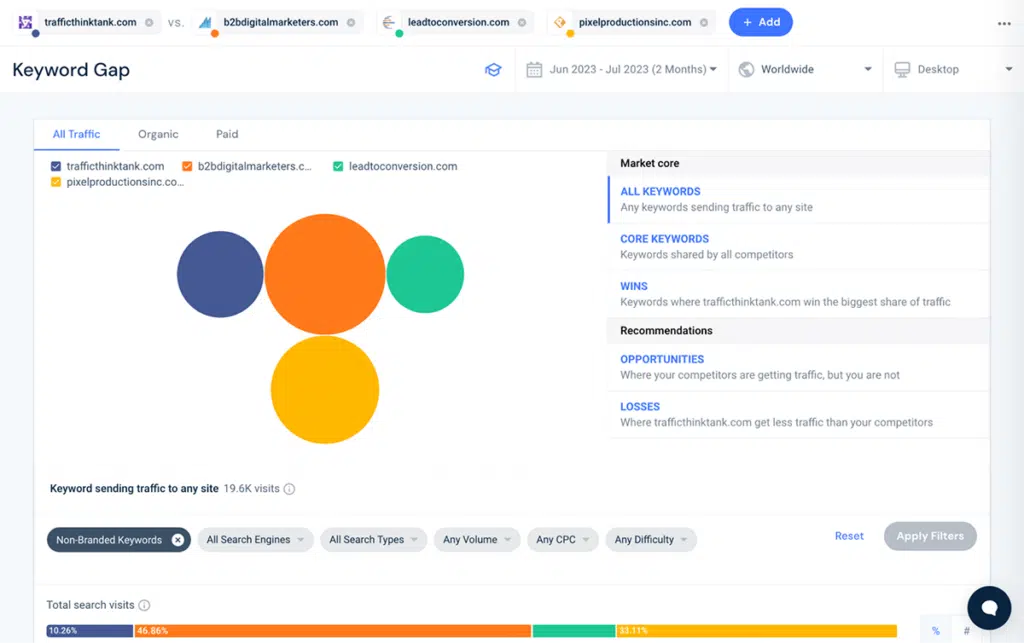Click the Reset filters link
This screenshot has width=1024, height=643.
coord(849,536)
